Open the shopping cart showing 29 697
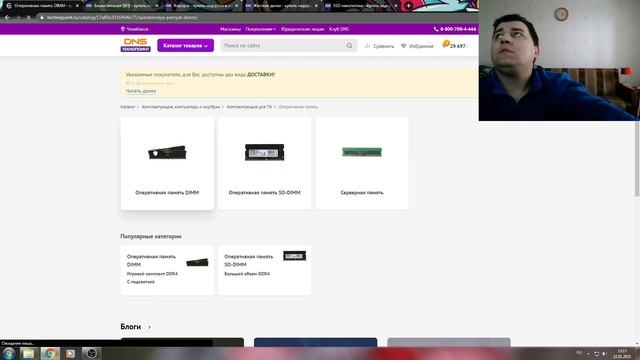The width and height of the screenshot is (640, 360). 454,46
